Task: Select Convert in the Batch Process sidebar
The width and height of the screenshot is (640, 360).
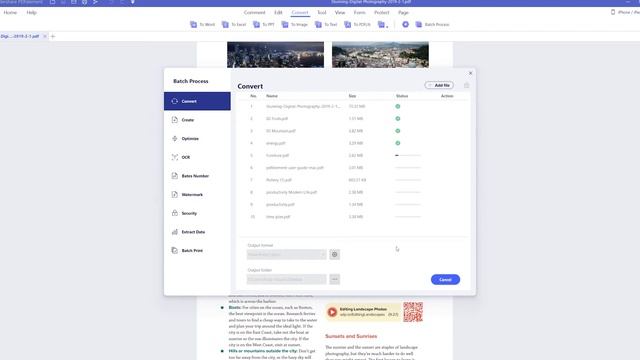Action: coord(197,101)
